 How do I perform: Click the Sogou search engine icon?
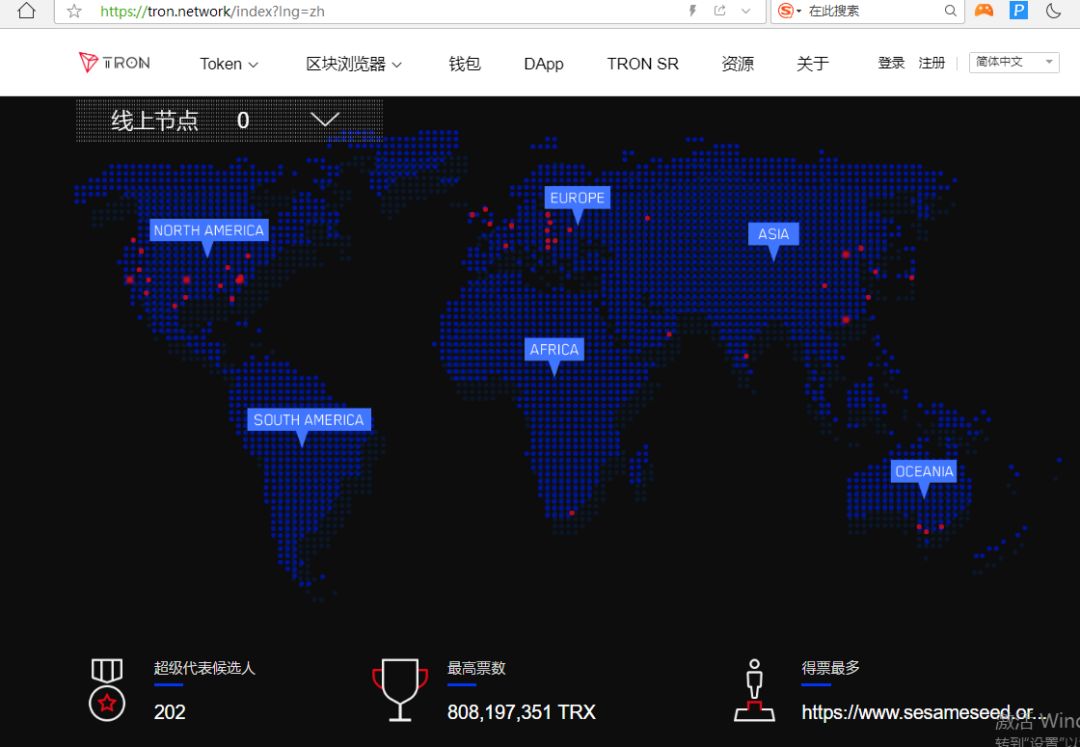[x=785, y=10]
